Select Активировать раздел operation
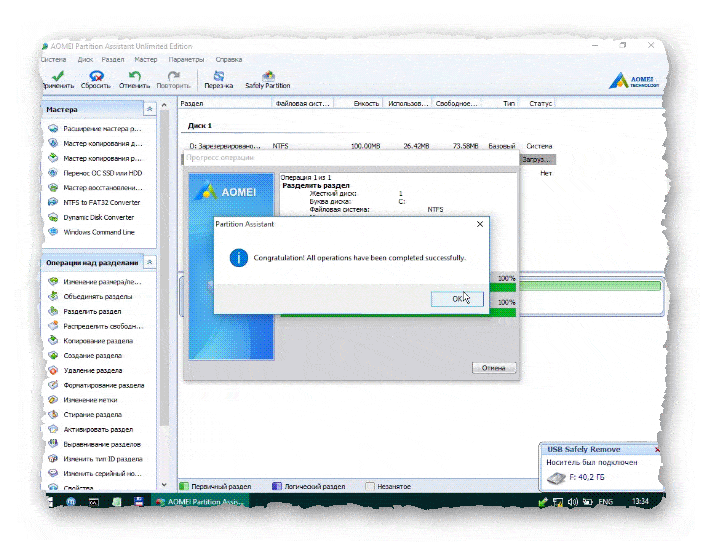 [91, 430]
